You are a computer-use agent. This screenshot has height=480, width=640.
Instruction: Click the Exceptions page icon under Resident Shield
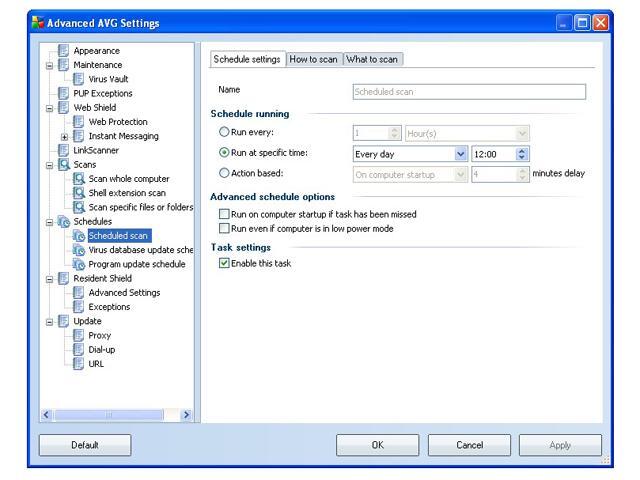click(x=78, y=307)
